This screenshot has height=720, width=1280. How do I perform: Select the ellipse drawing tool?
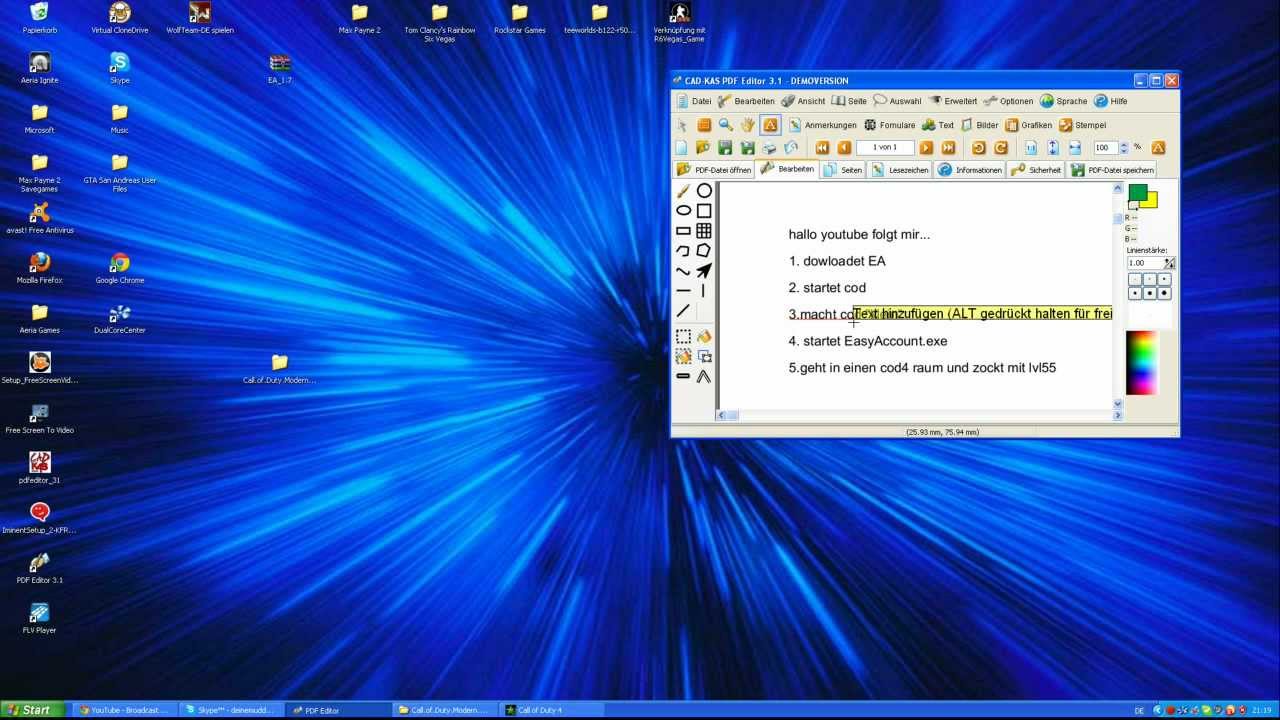click(x=684, y=210)
